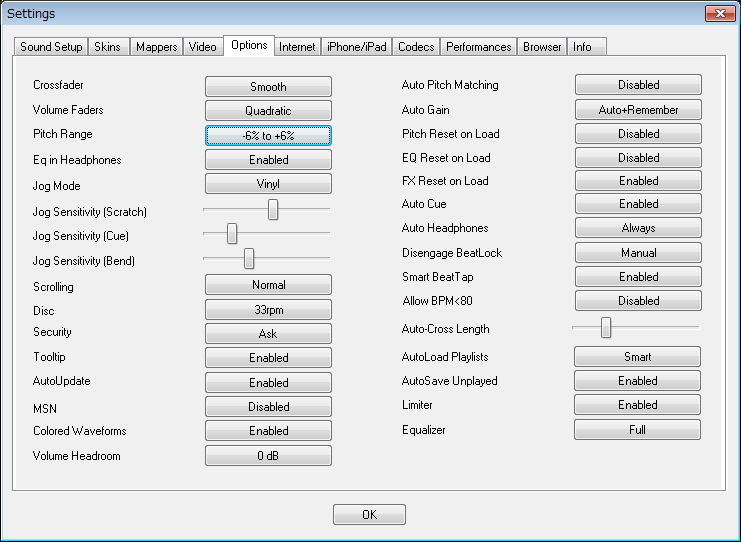Viewport: 741px width, 542px height.
Task: Open the Codecs tab
Action: tap(415, 47)
